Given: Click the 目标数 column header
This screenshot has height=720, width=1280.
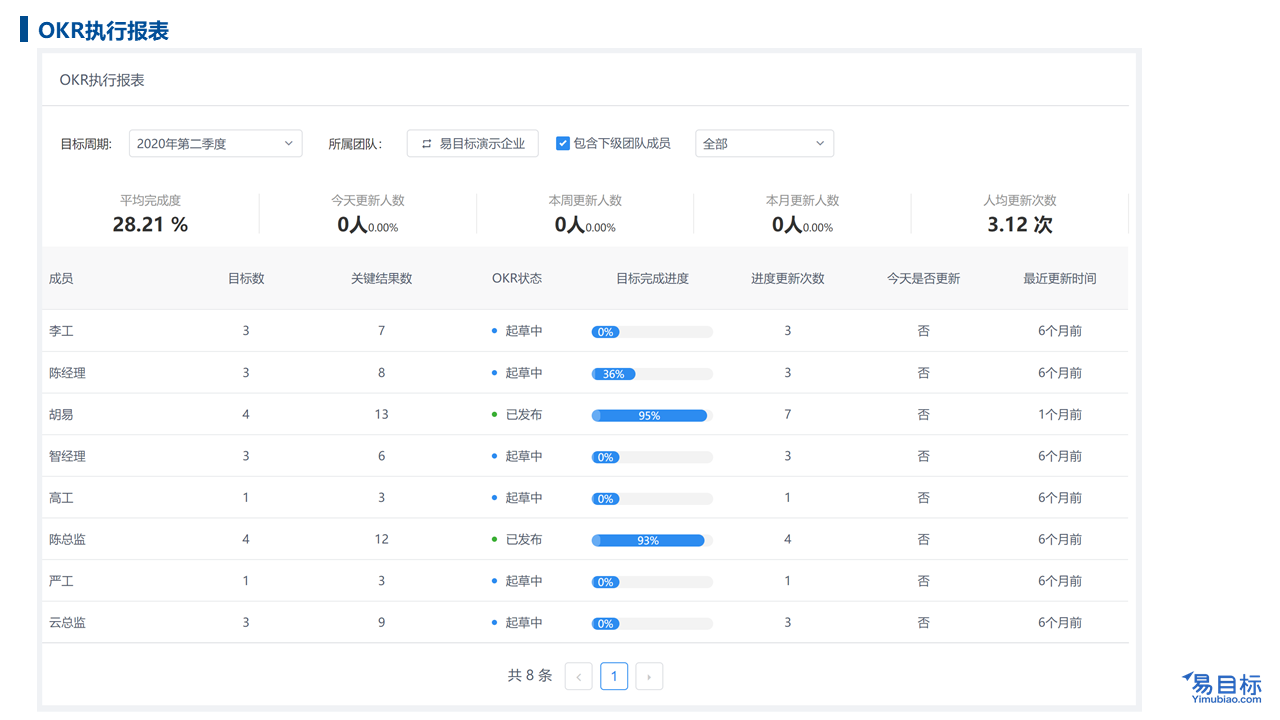Looking at the screenshot, I should tap(246, 278).
